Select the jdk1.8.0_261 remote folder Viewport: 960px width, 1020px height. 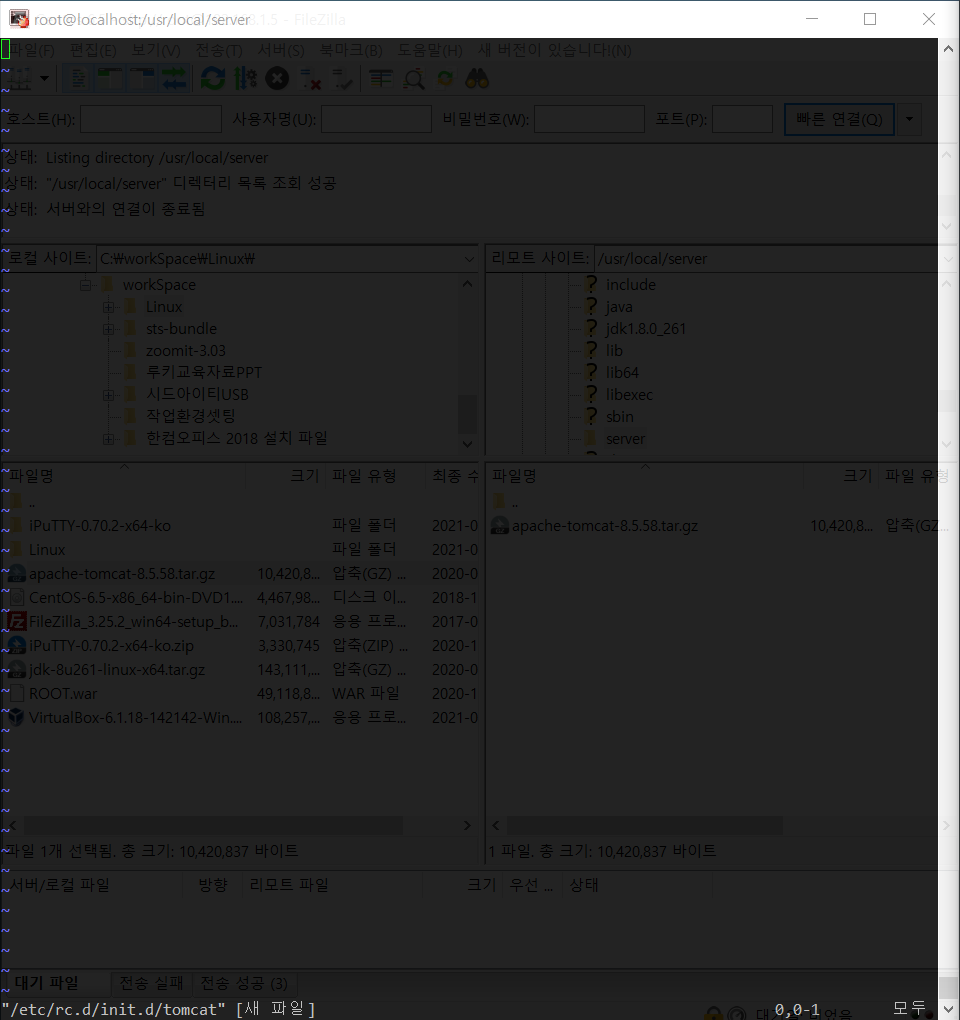(645, 329)
